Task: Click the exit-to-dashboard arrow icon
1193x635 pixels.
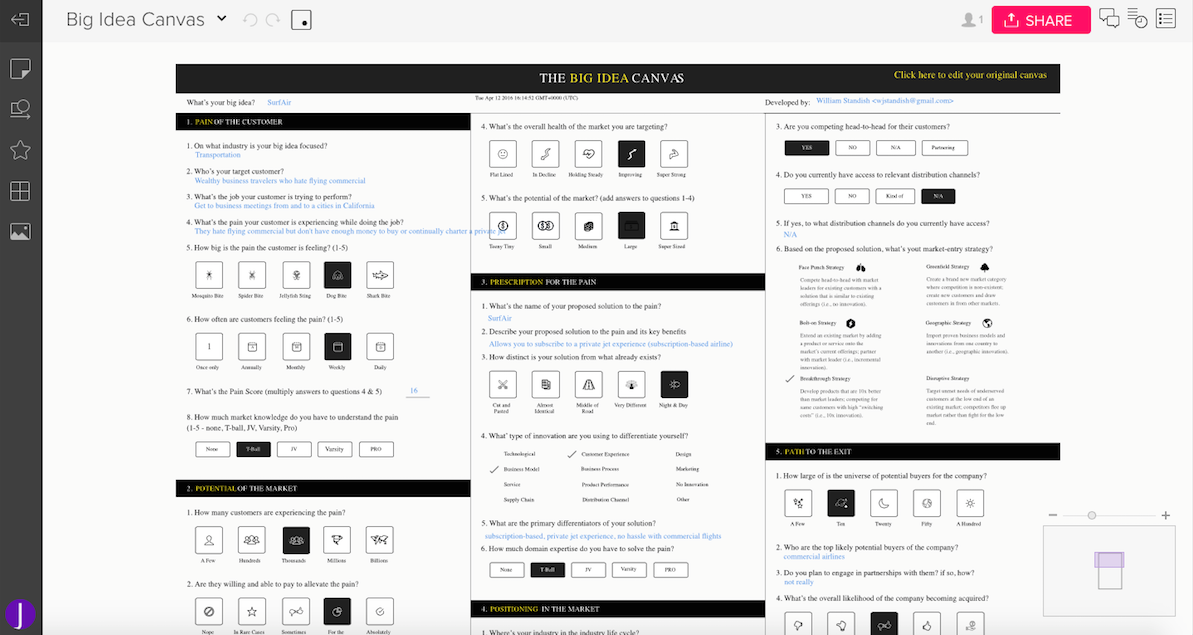Action: [x=20, y=20]
